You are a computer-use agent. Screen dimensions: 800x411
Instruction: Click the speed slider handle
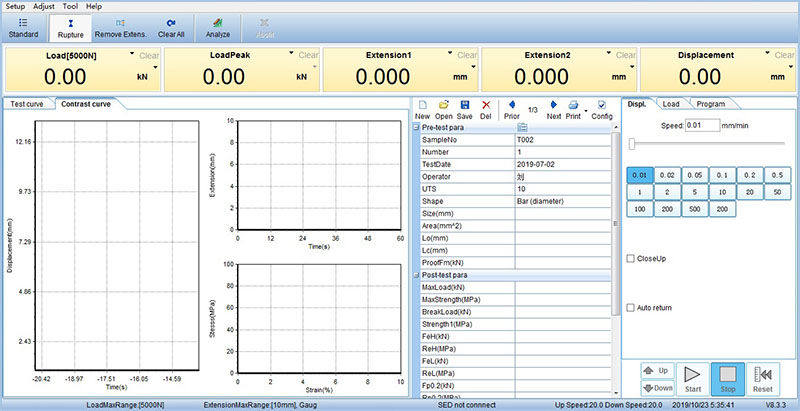click(631, 144)
